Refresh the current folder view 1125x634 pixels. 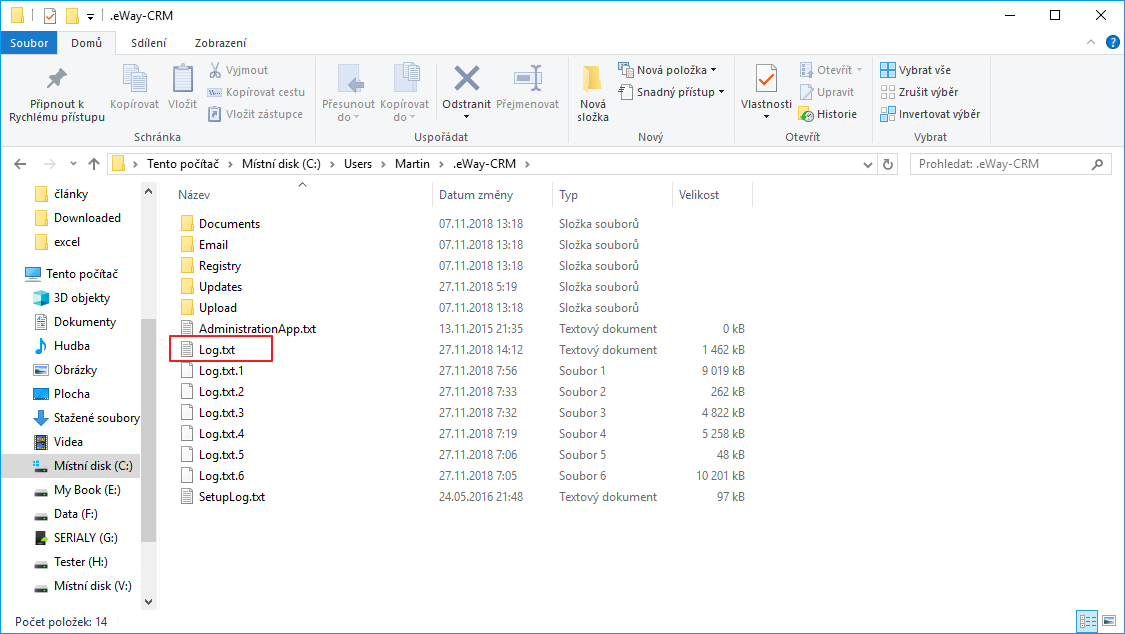tap(888, 164)
